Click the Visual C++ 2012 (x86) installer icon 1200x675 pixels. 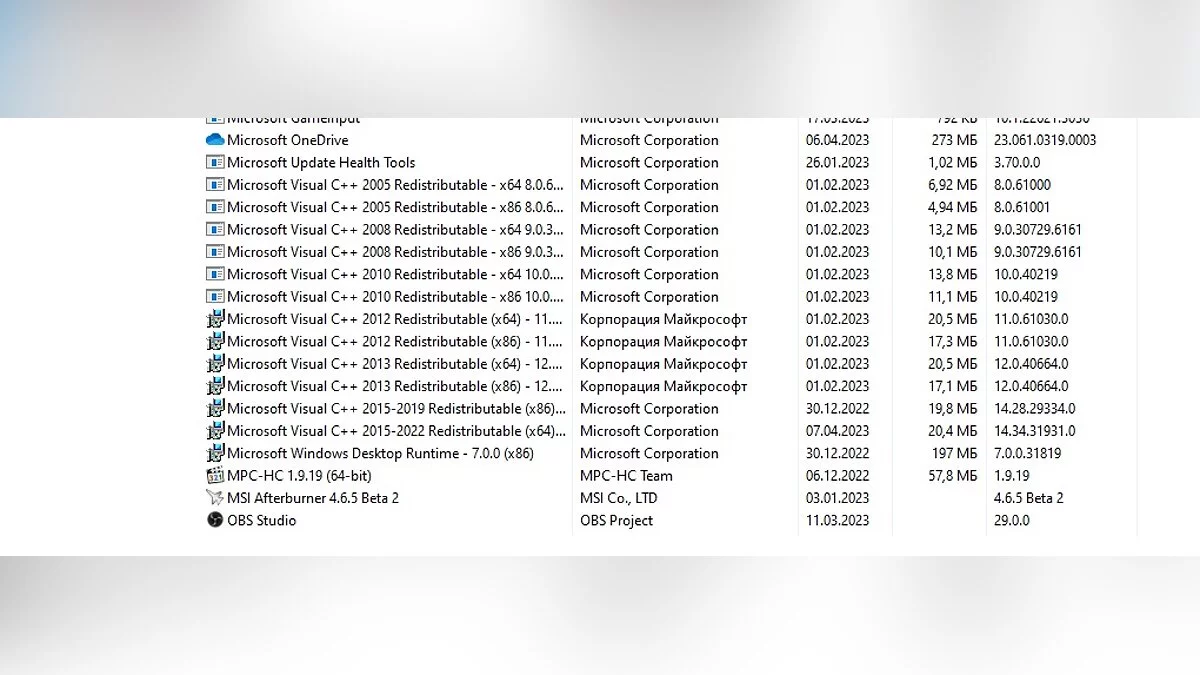pos(215,341)
